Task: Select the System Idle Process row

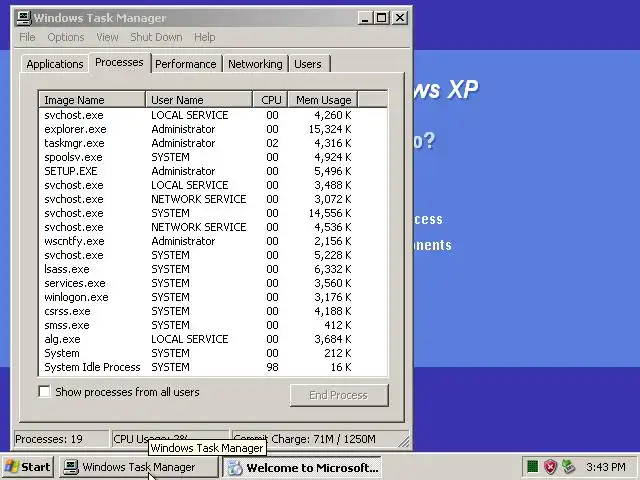Action: [213, 367]
